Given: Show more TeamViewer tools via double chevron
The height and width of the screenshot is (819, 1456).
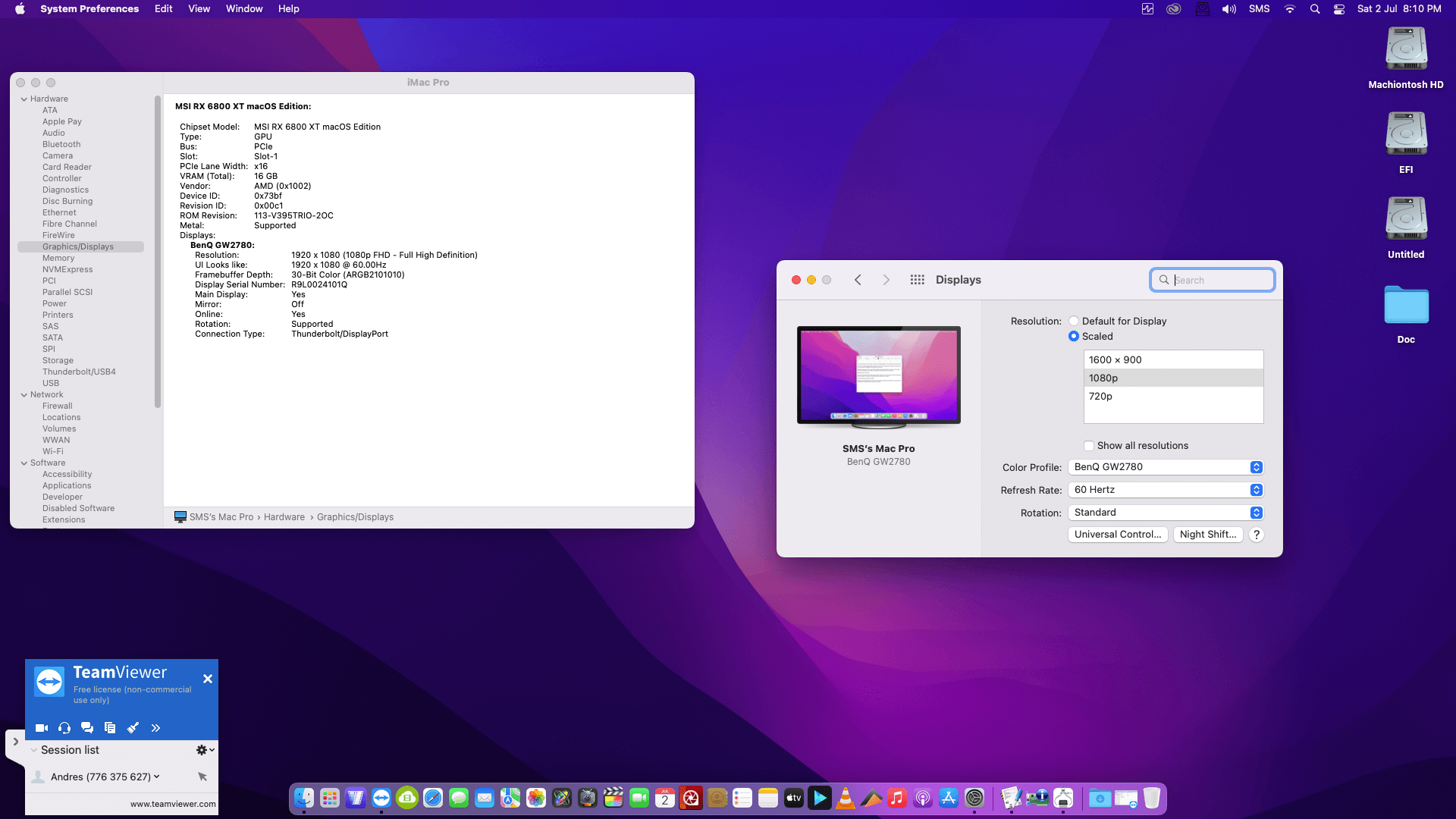Looking at the screenshot, I should click(155, 728).
